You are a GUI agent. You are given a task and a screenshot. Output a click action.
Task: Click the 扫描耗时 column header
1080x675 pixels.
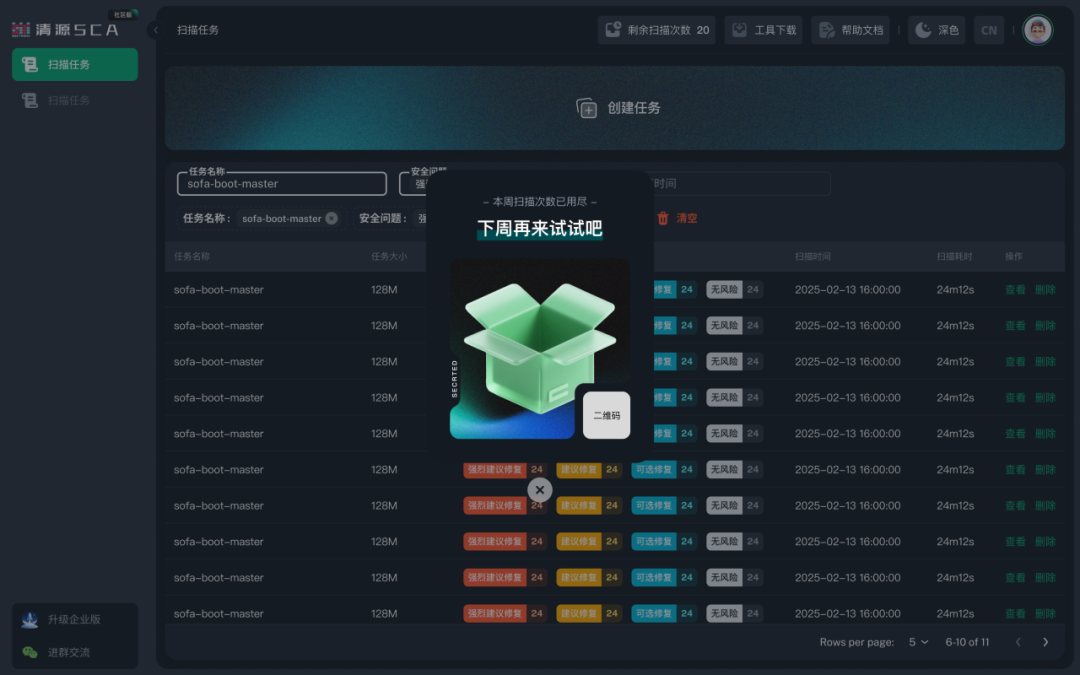click(955, 256)
